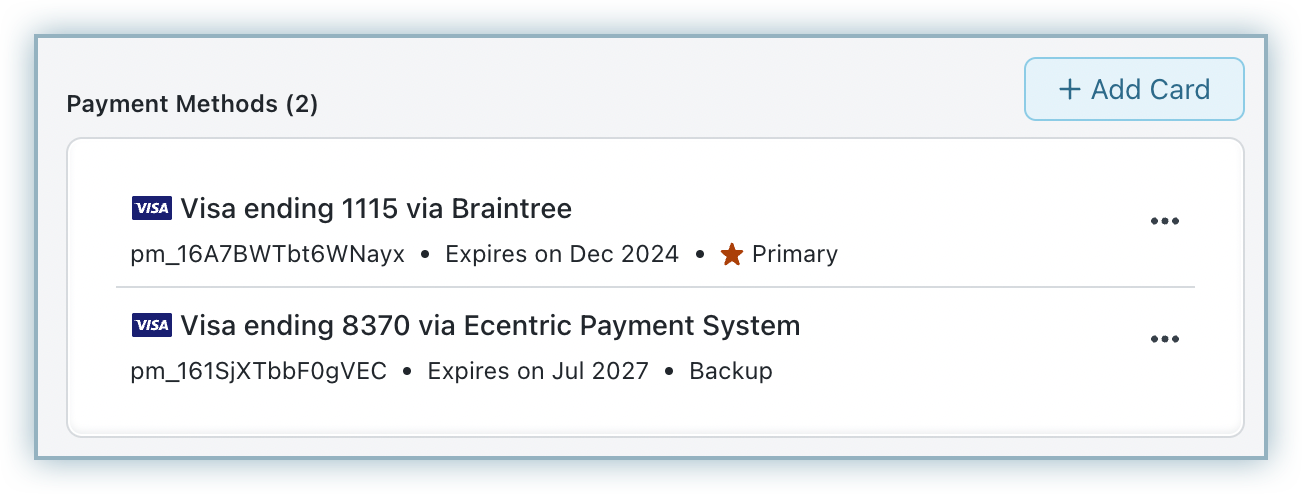Open the three-dot menu for Visa 8370
The image size is (1302, 494).
pyautogui.click(x=1164, y=339)
